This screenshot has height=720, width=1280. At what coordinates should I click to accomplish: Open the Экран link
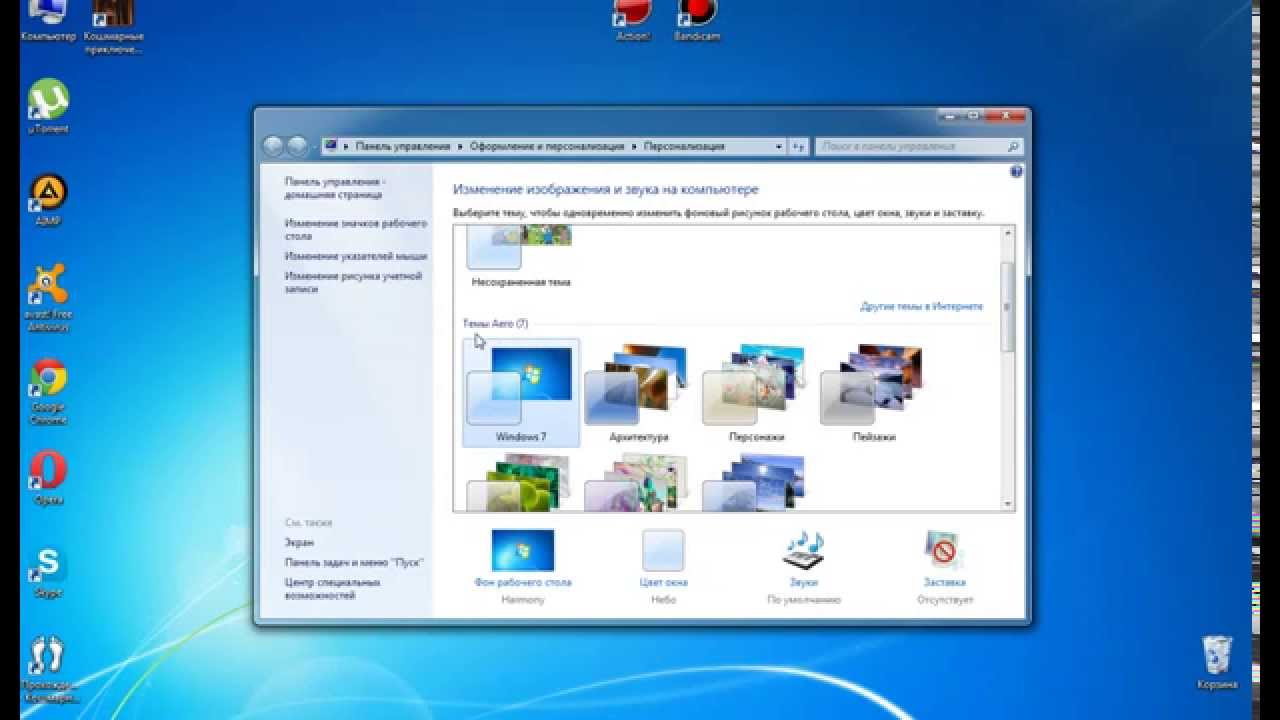(299, 543)
